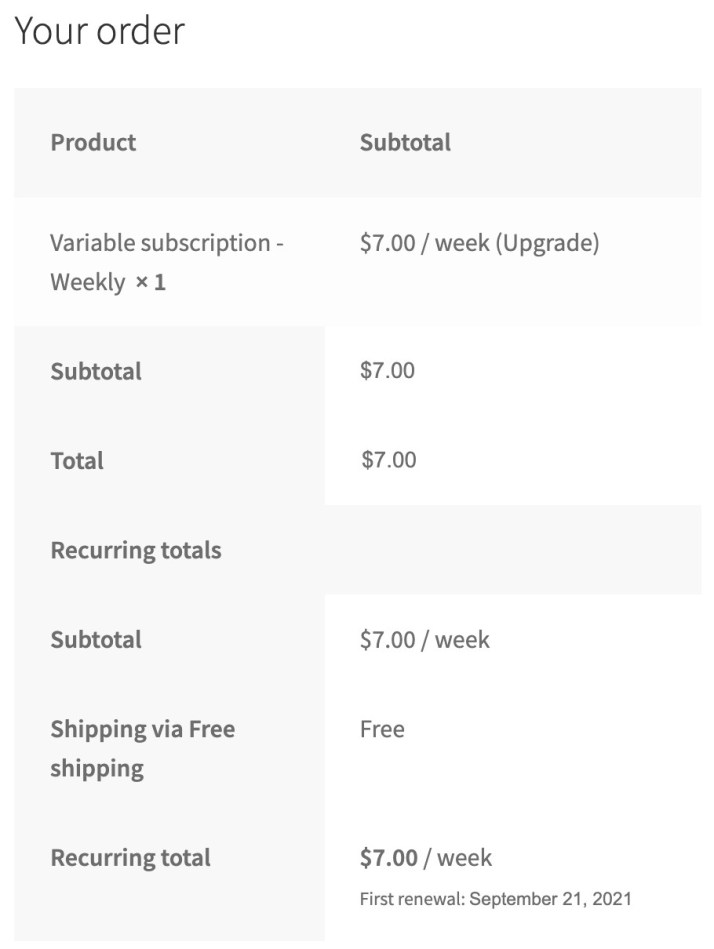The width and height of the screenshot is (714, 949).
Task: Select the Product column header
Action: [93, 142]
